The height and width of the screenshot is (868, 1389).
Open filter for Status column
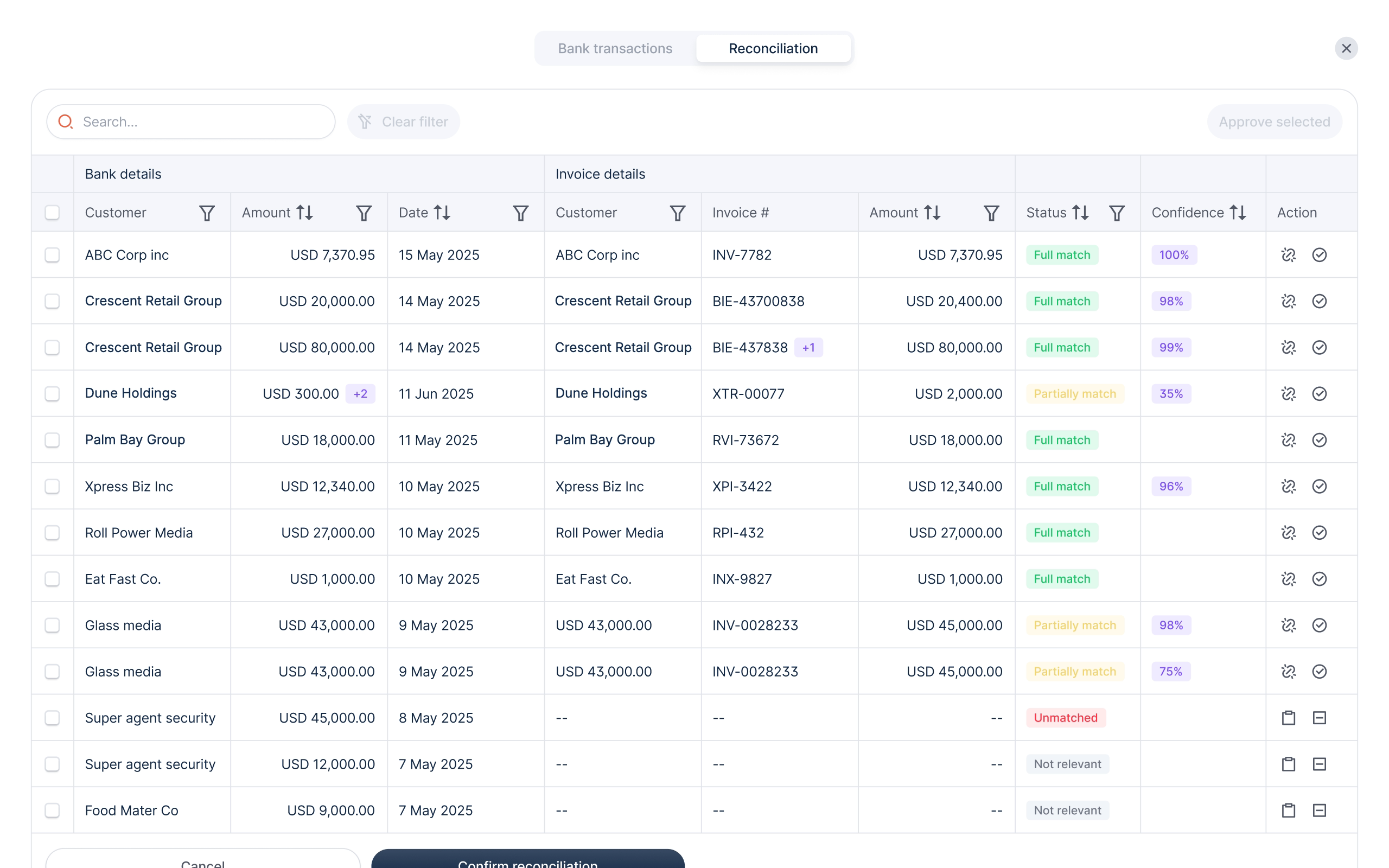click(x=1117, y=213)
